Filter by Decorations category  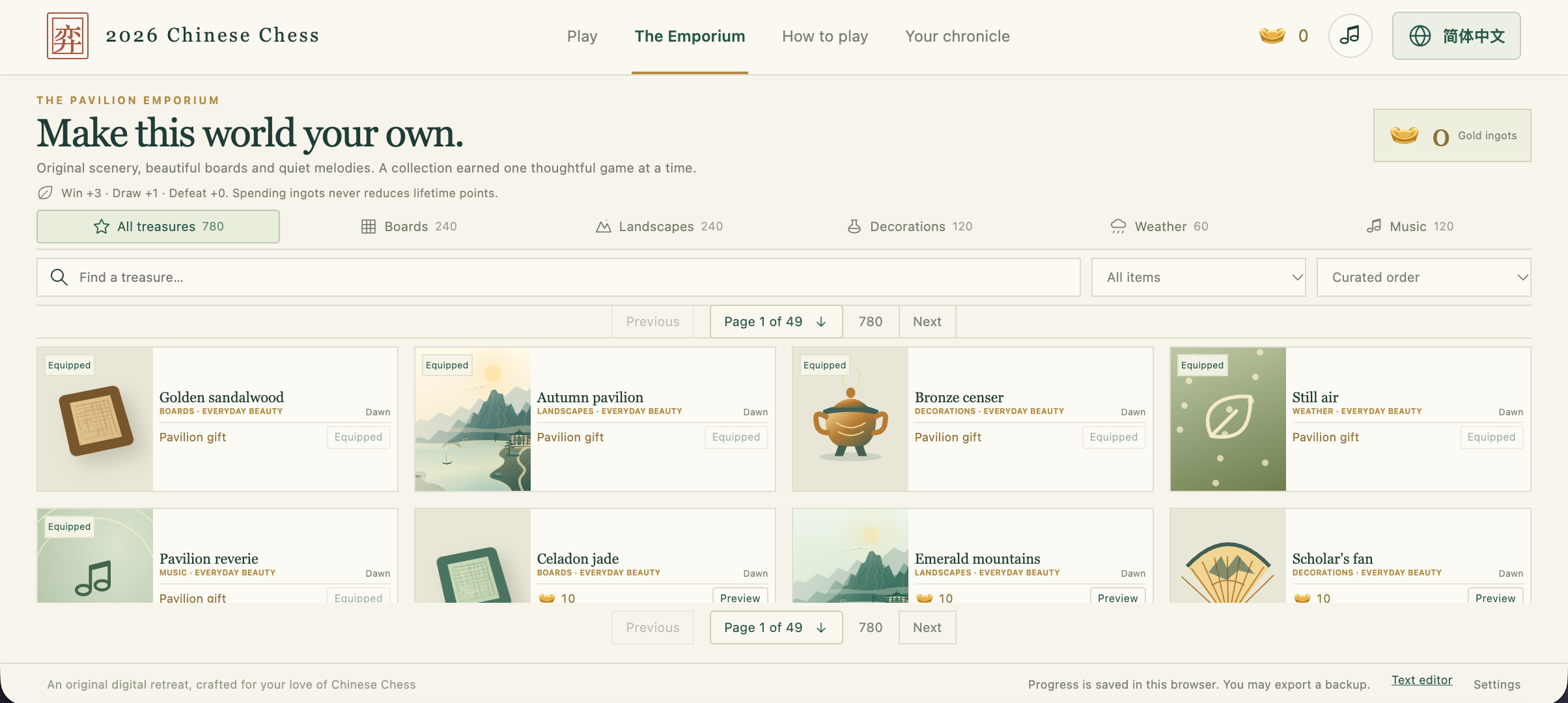click(910, 227)
